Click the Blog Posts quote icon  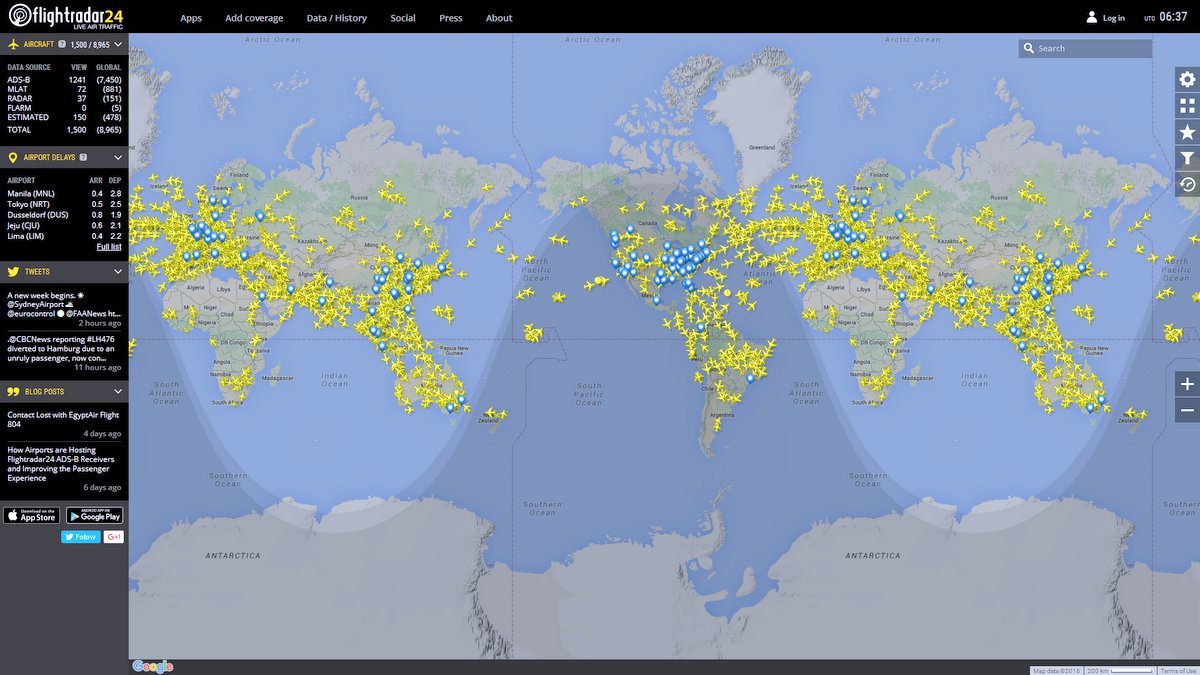(13, 391)
